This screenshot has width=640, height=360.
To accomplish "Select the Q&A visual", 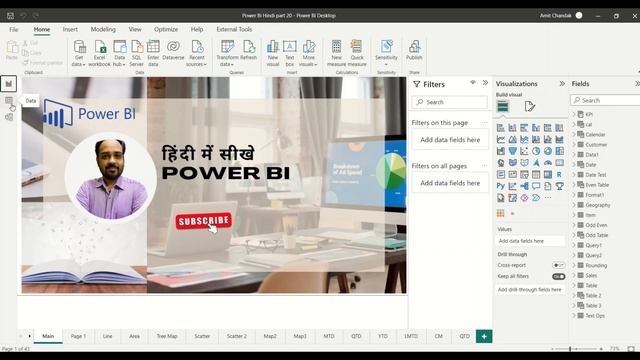I will (x=536, y=186).
